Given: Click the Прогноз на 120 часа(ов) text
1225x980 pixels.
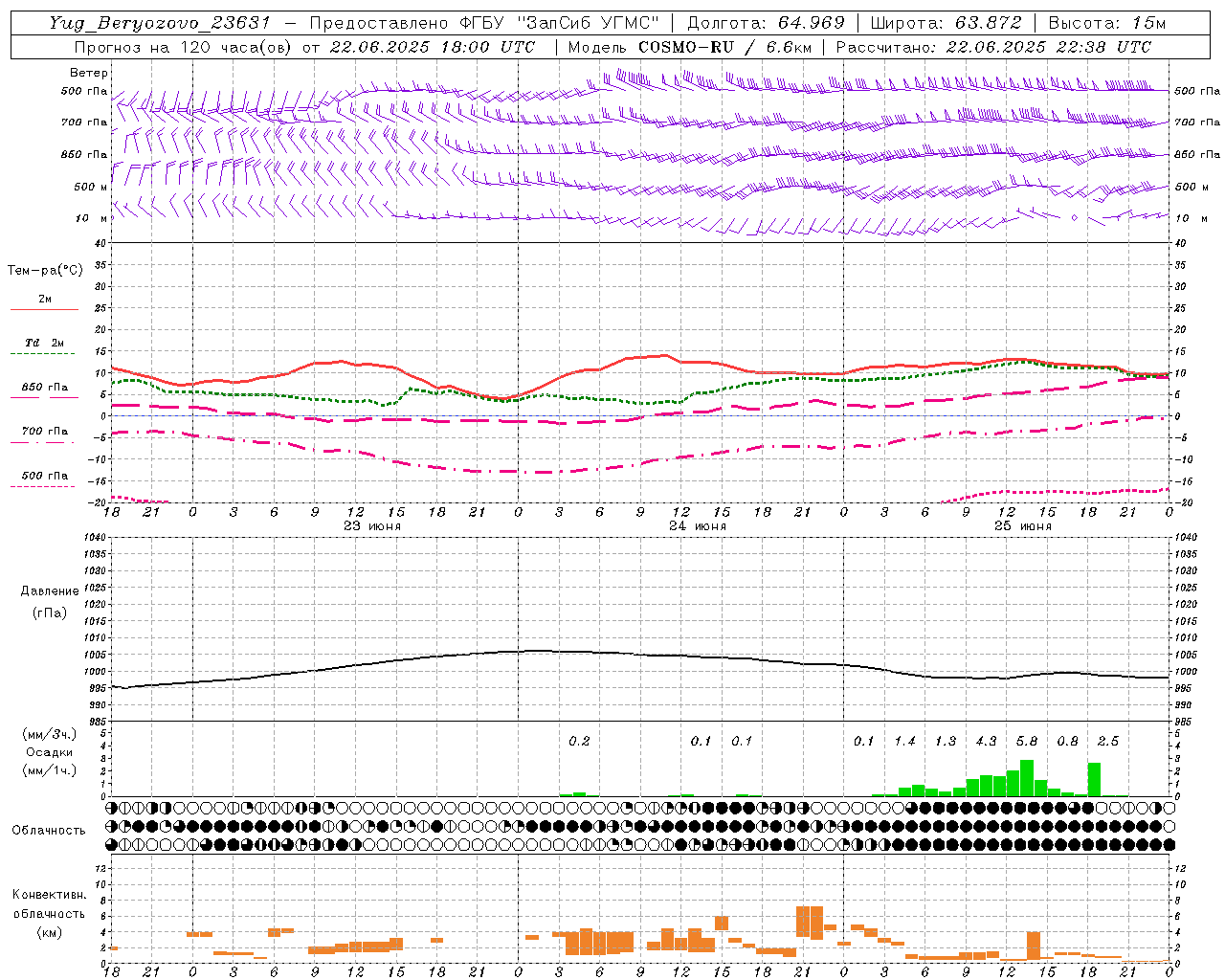Looking at the screenshot, I should (x=185, y=47).
